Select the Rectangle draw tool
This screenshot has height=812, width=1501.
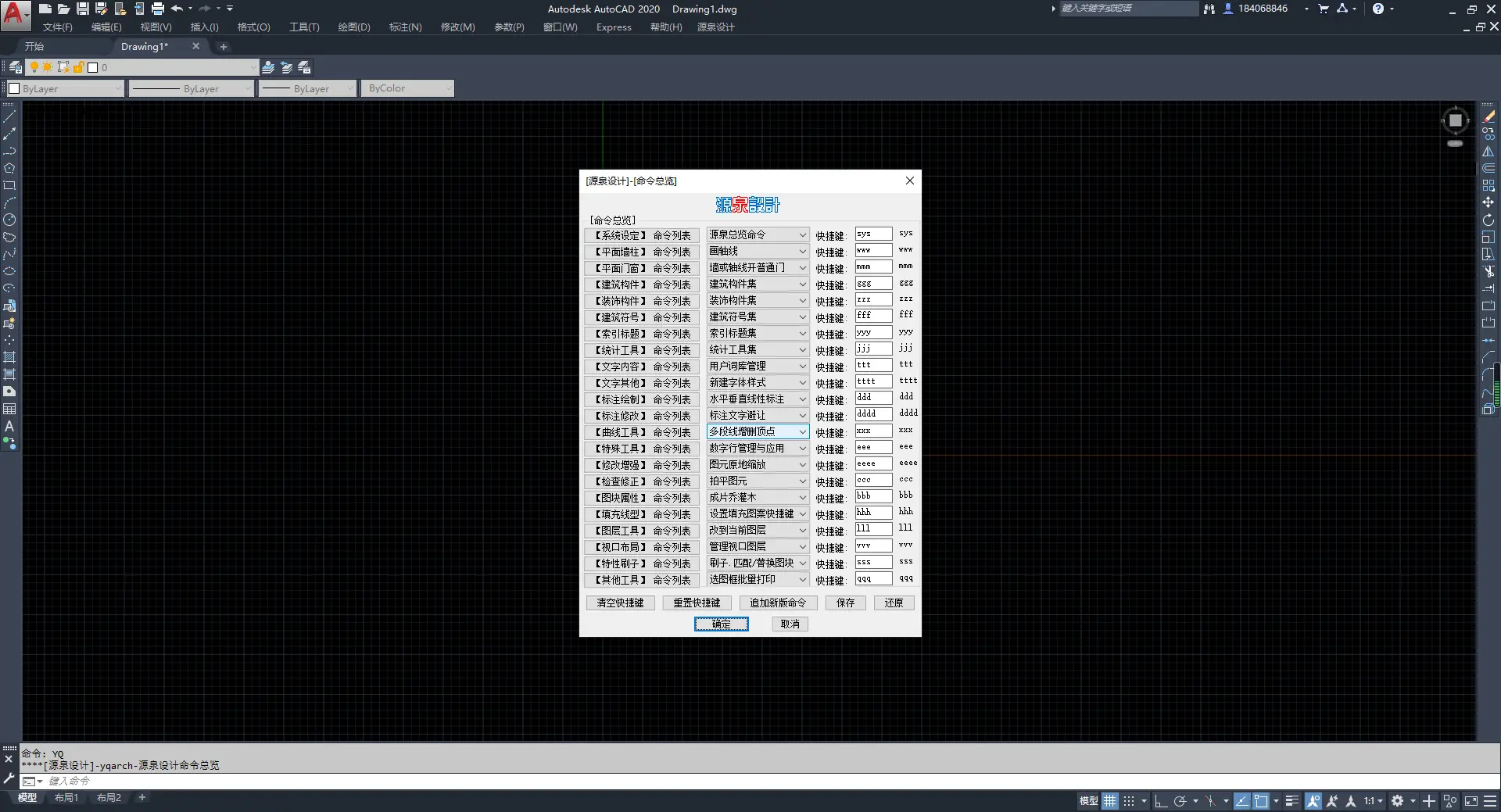[9, 185]
